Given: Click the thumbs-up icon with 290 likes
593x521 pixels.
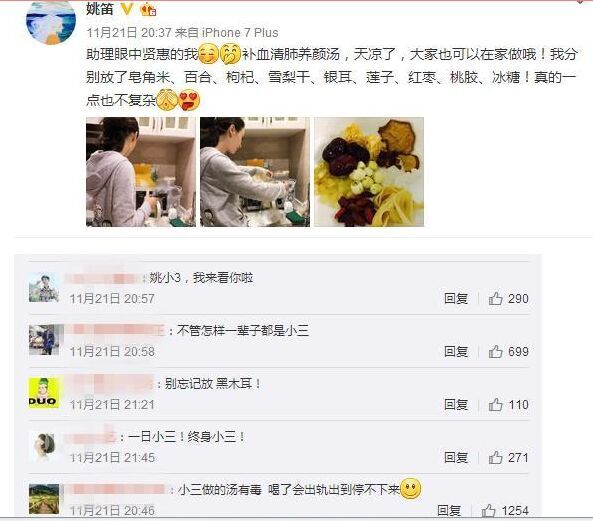Looking at the screenshot, I should [495, 298].
